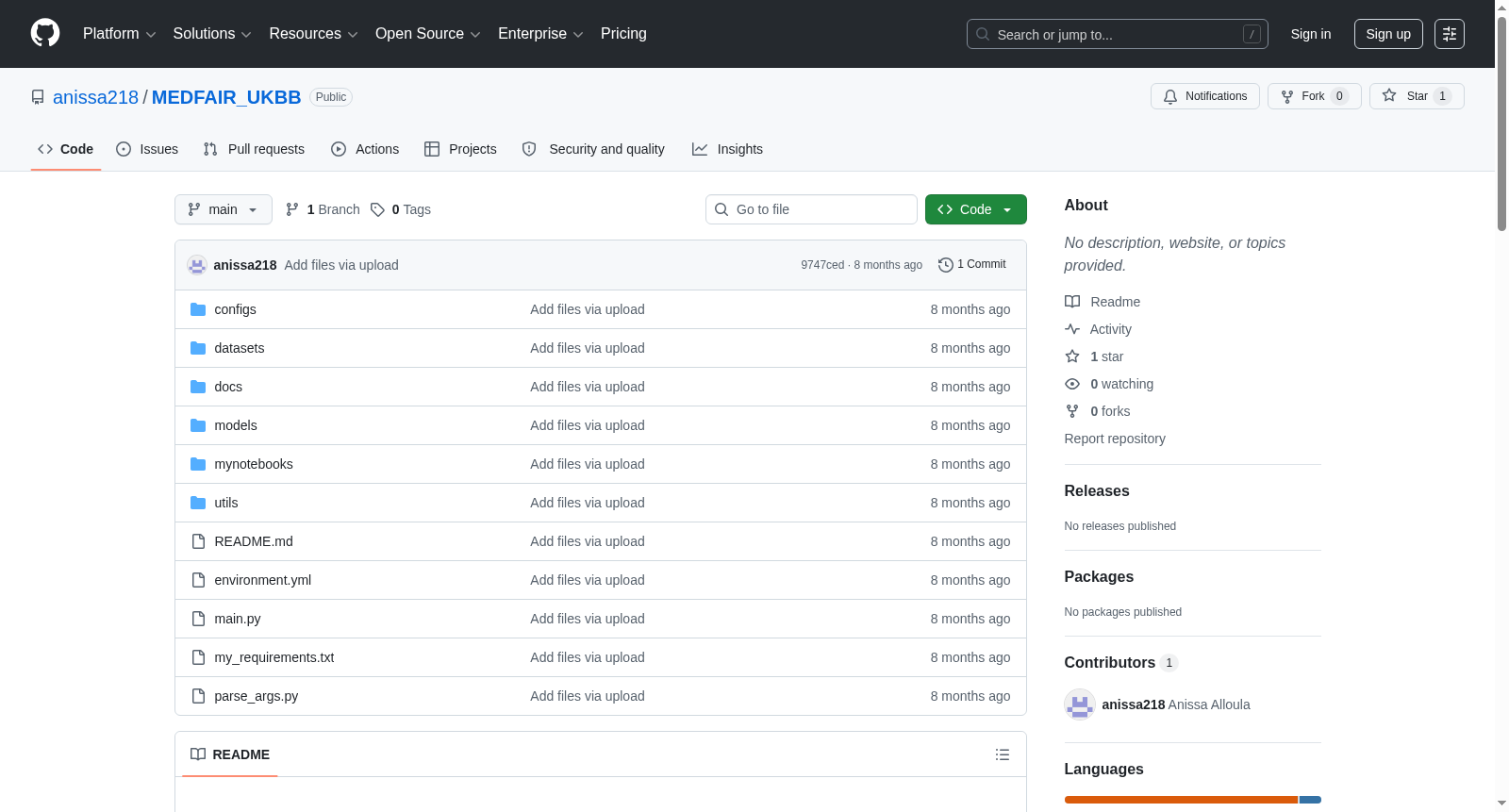Click the Report repository link
1509x812 pixels.
[1115, 439]
